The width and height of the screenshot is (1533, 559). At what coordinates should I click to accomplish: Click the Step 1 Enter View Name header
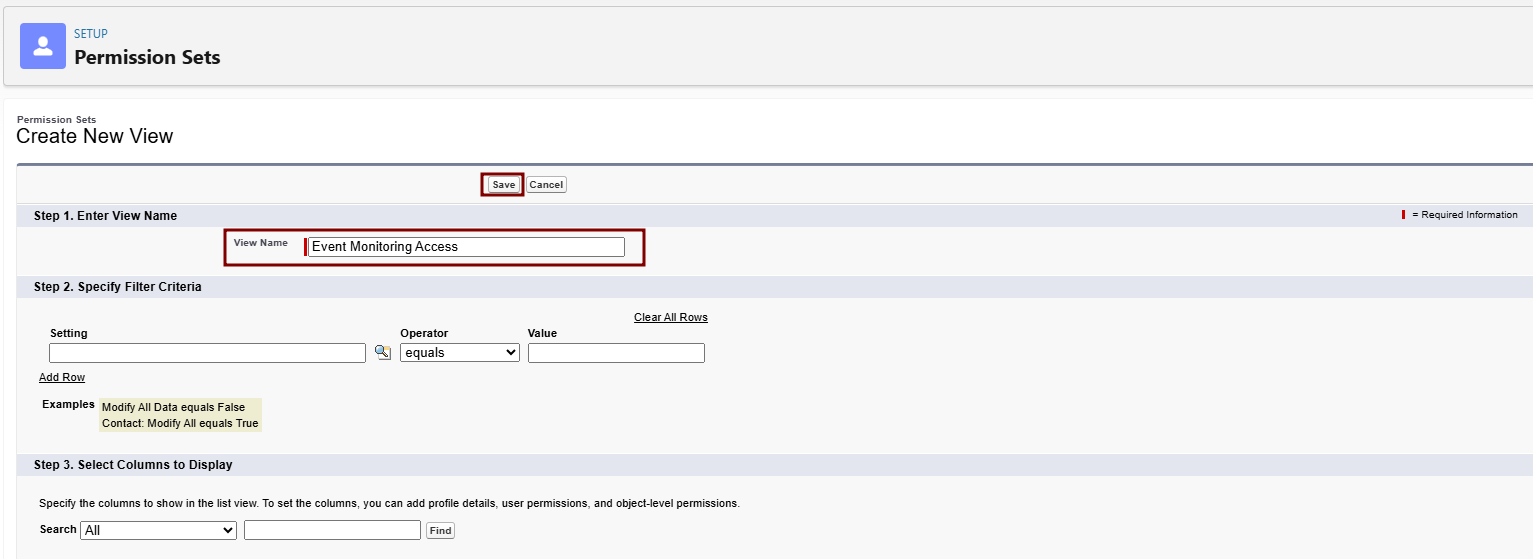click(105, 216)
